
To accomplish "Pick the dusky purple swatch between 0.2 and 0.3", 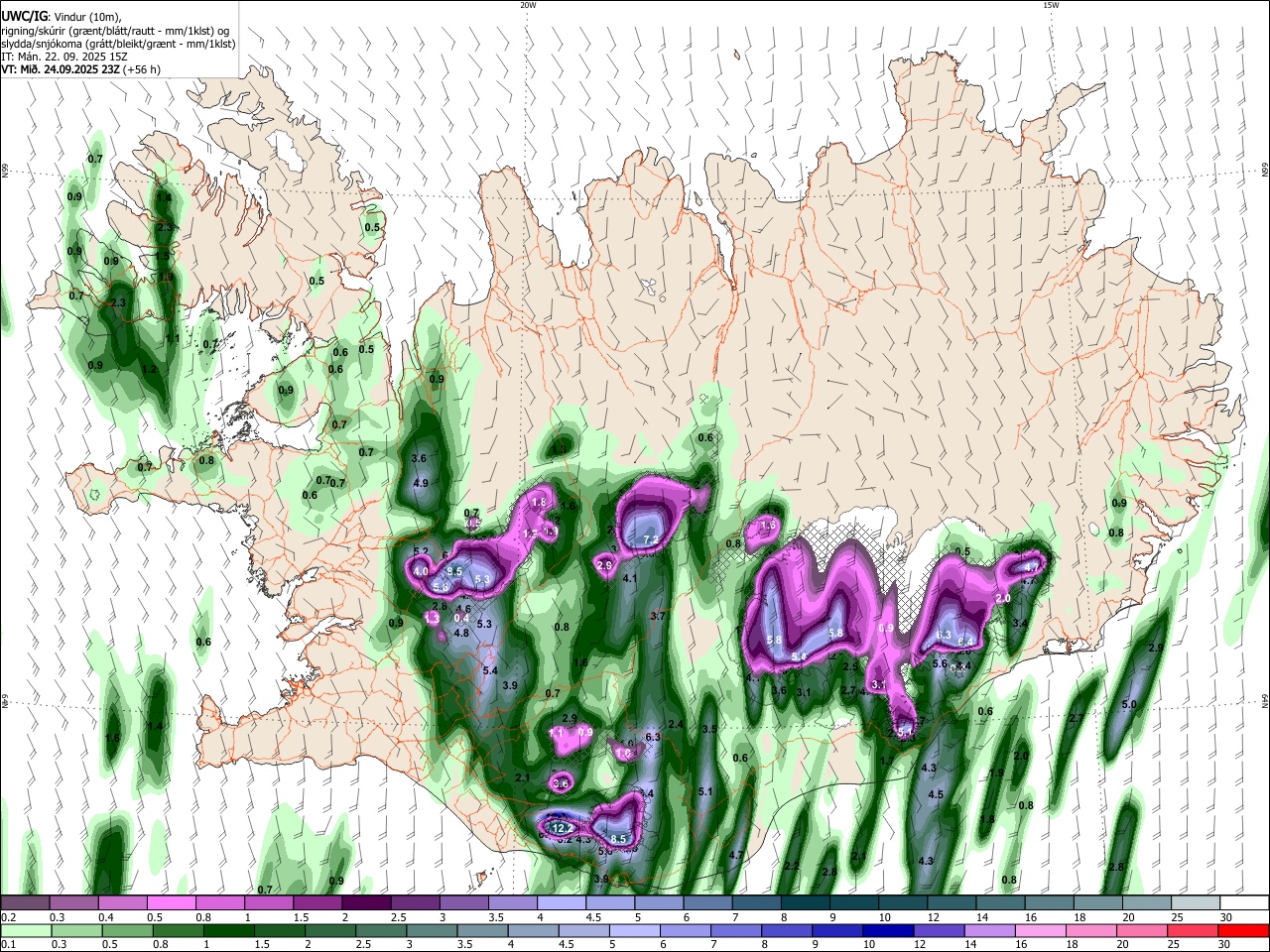I will [x=25, y=902].
